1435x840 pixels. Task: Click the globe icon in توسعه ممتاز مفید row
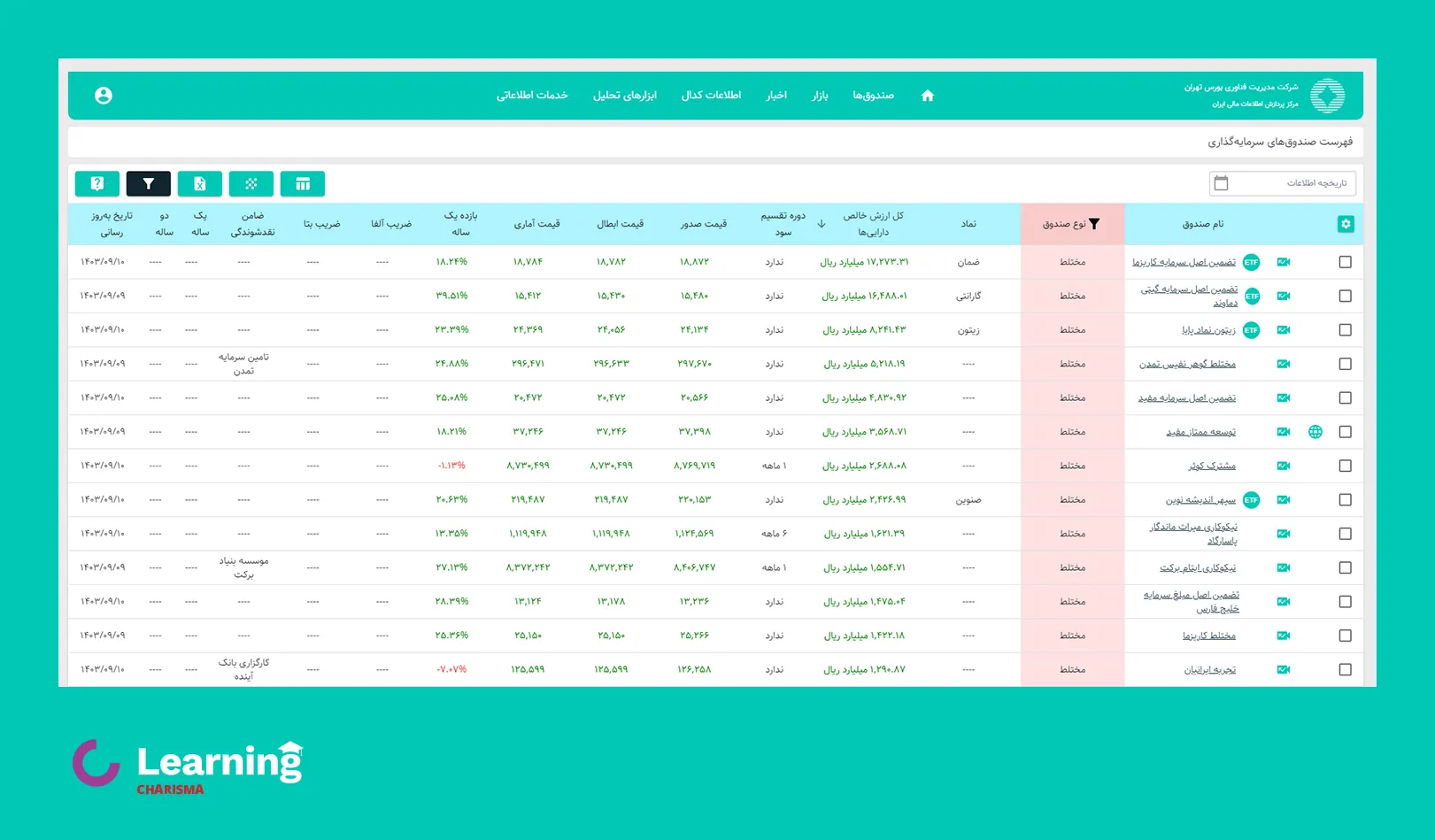(1315, 432)
